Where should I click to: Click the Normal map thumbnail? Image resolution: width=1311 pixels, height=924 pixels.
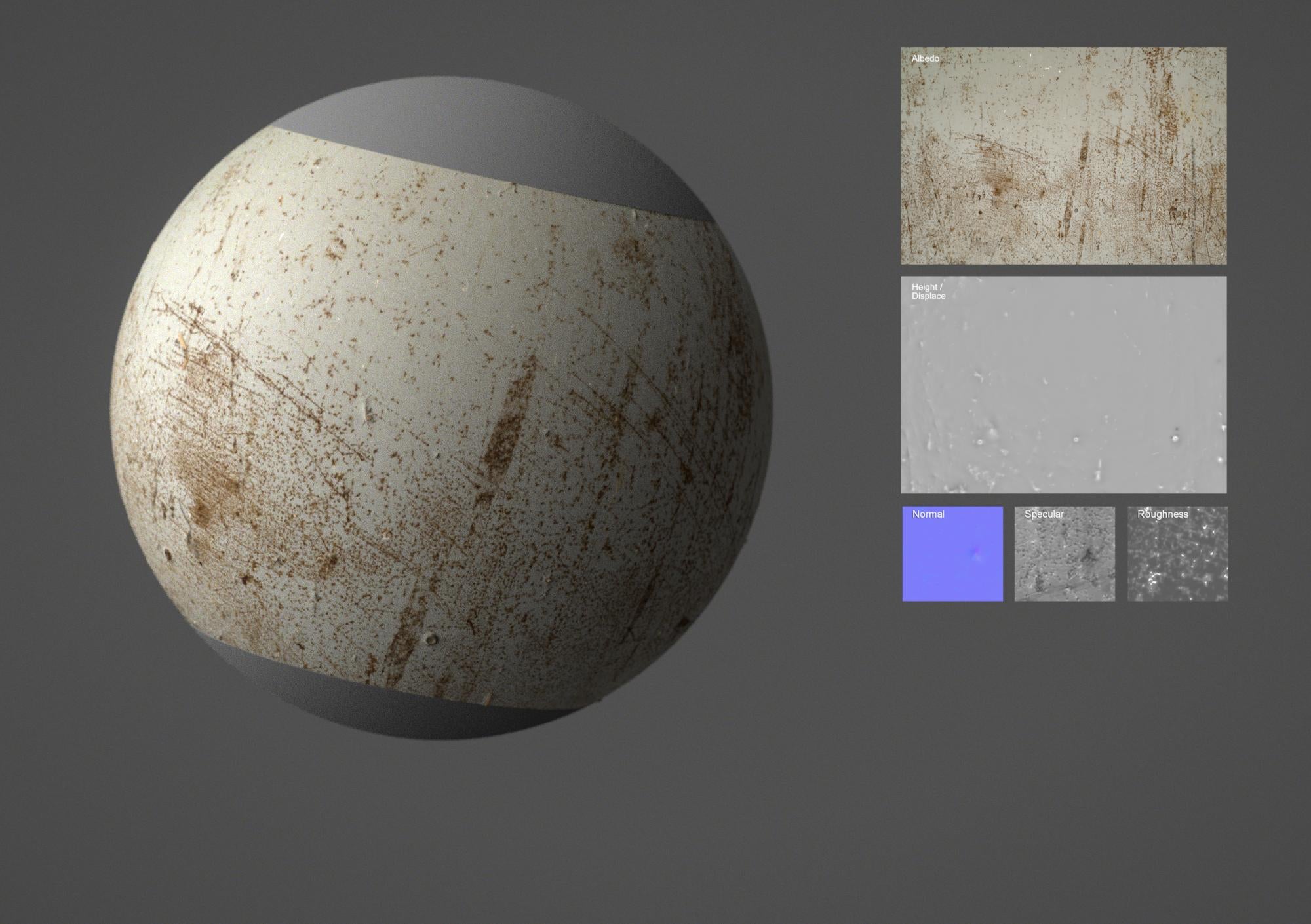point(952,554)
